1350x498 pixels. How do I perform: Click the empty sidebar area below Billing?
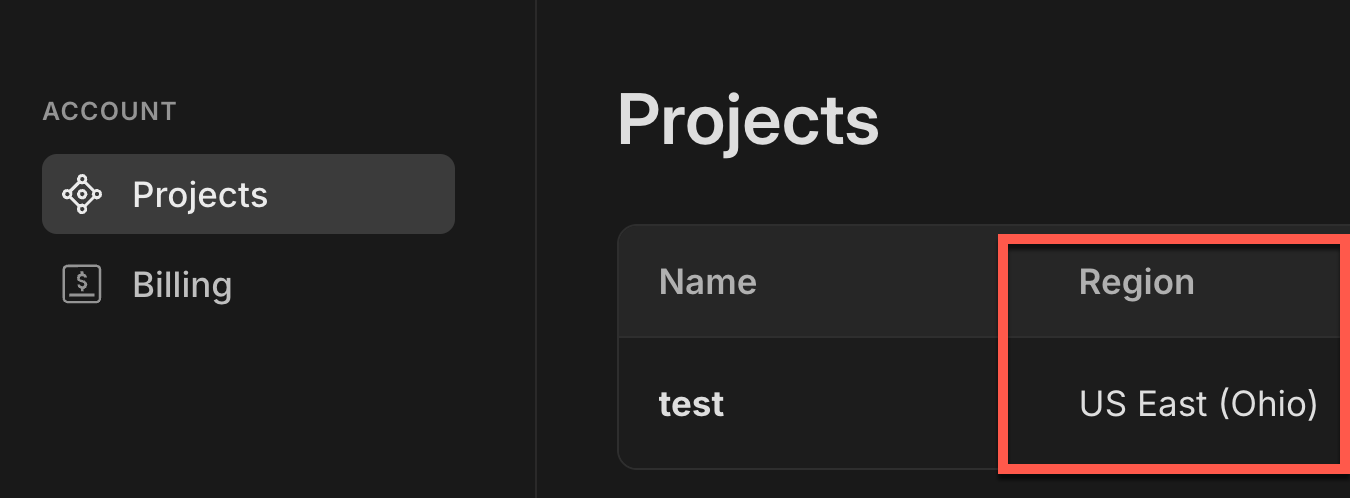click(x=250, y=410)
